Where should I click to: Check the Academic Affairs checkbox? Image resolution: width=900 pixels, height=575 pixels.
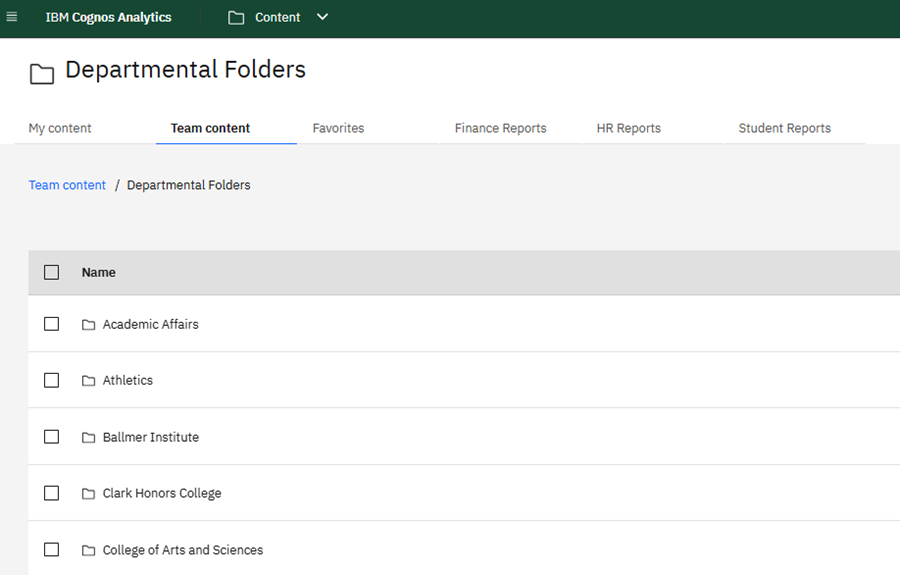pyautogui.click(x=52, y=324)
